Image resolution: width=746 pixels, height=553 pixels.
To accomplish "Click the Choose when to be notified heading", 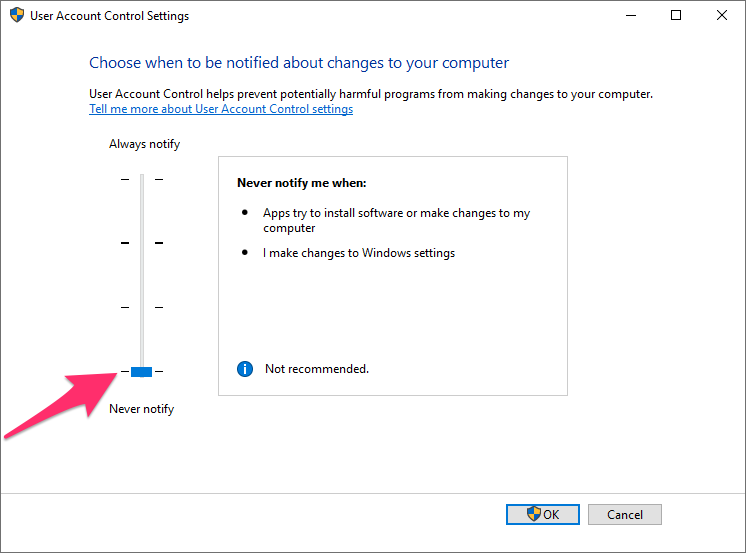I will [x=299, y=63].
